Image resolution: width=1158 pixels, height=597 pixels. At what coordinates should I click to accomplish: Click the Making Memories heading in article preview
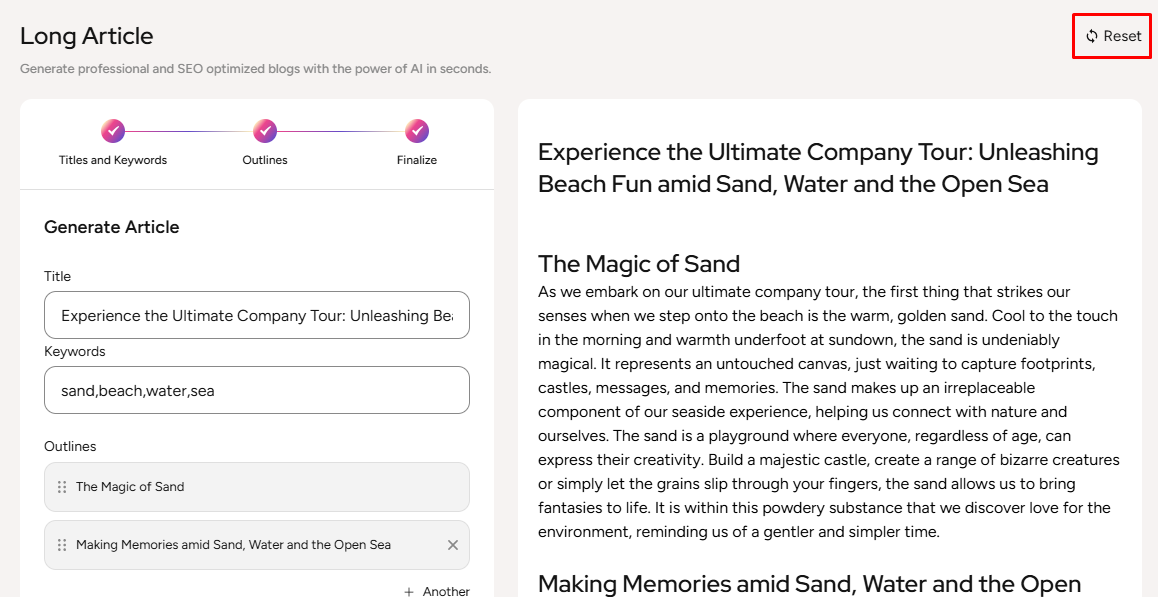(x=809, y=584)
